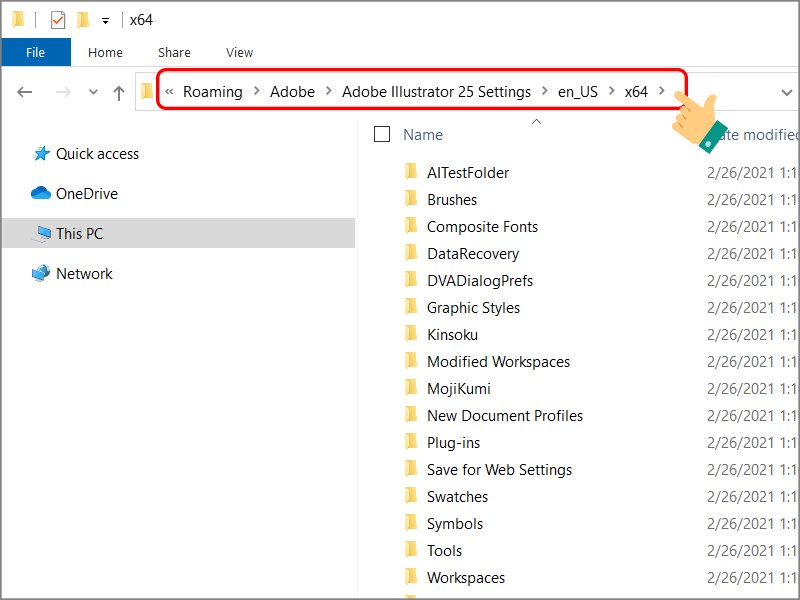Navigate to Roaming via the breadcrumb
Image resolution: width=800 pixels, height=600 pixels.
coord(215,91)
